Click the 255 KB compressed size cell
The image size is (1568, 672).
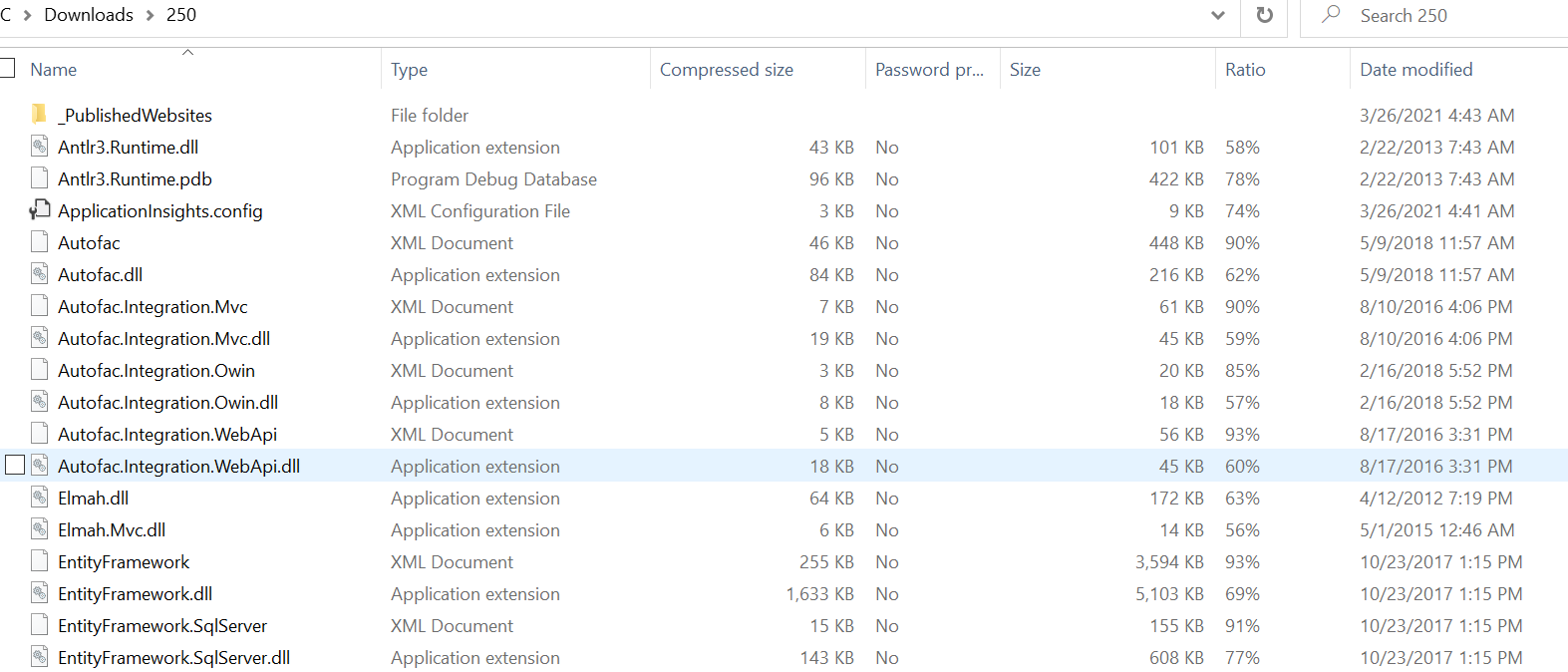click(x=826, y=562)
